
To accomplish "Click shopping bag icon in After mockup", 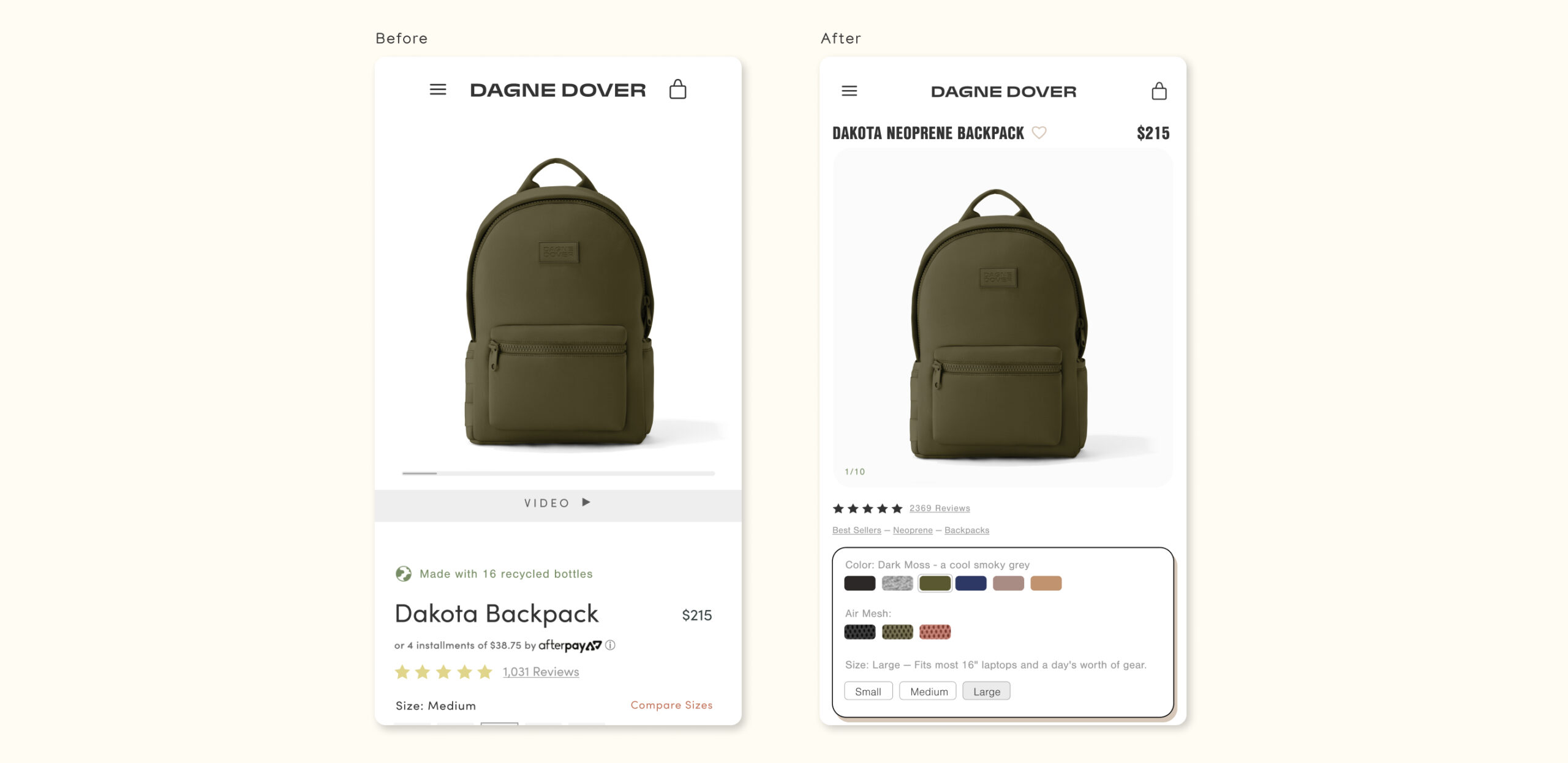I will (1159, 91).
